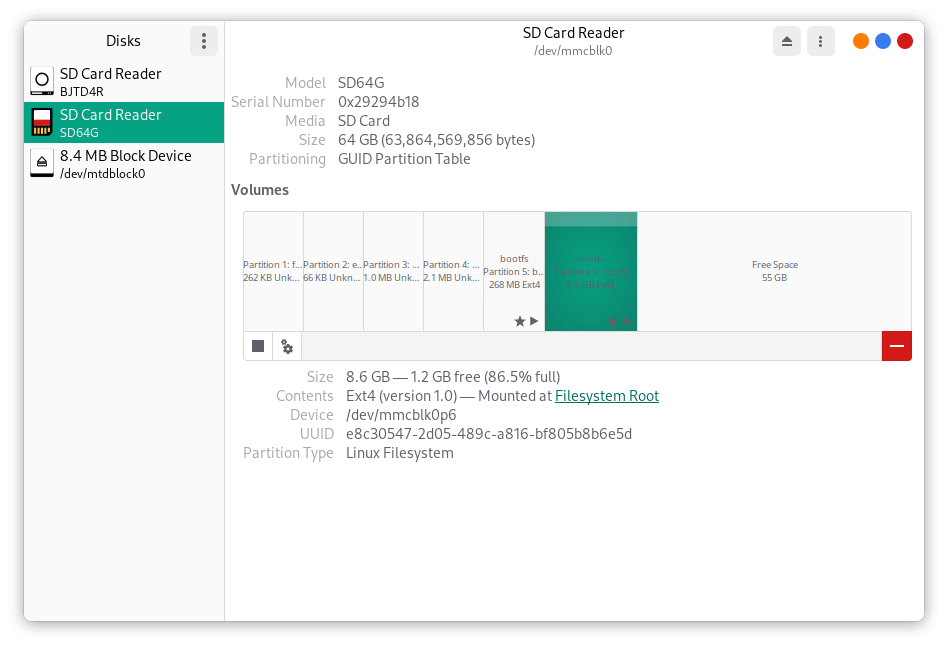Select Partition 3 volume block
Viewport: 948px width, 648px height.
click(x=393, y=271)
